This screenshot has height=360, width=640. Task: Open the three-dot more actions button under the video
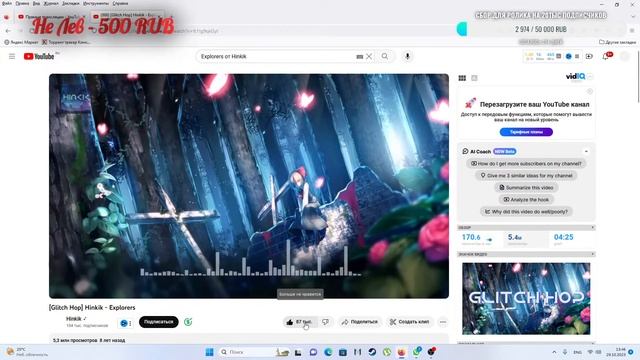[443, 322]
